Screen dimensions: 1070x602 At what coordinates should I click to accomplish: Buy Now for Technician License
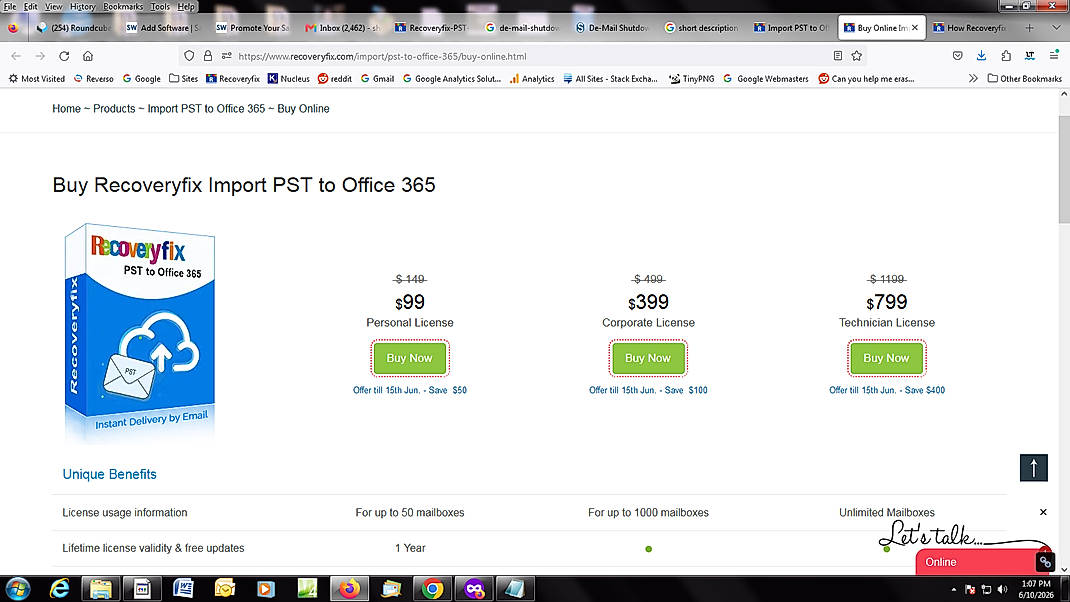click(x=886, y=358)
